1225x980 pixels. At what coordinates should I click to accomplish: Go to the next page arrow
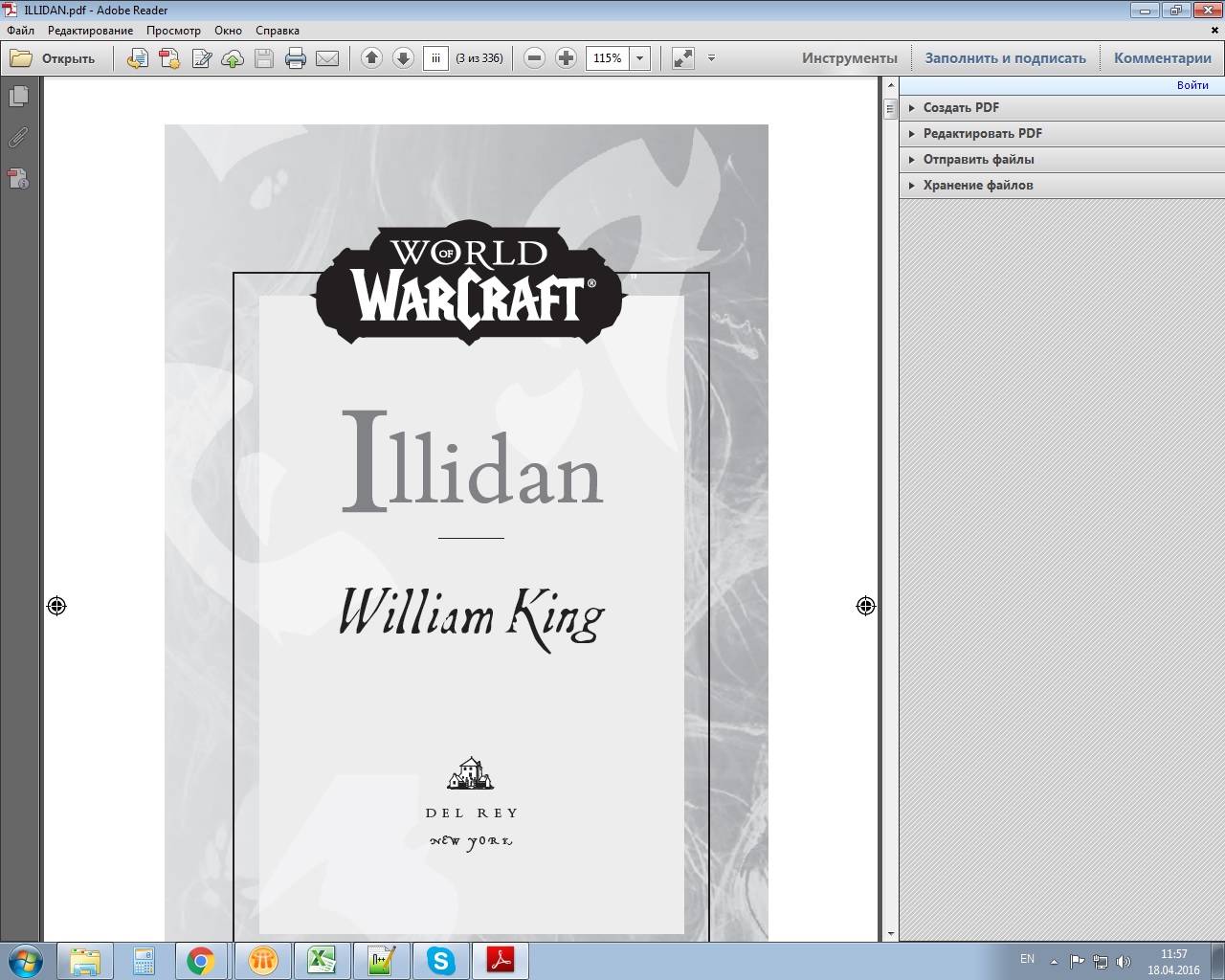pos(403,58)
